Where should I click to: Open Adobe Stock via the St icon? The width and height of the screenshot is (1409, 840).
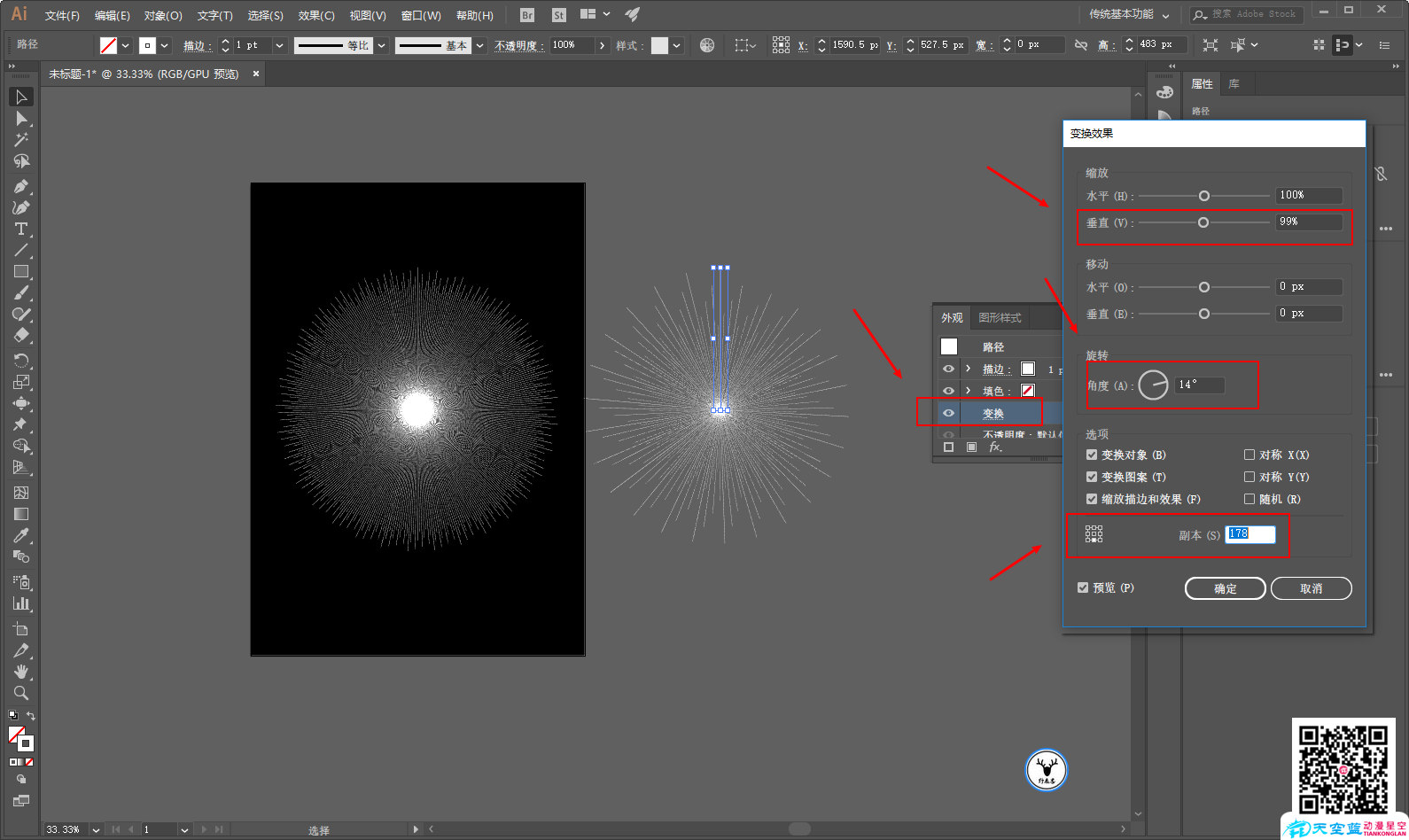[x=558, y=15]
